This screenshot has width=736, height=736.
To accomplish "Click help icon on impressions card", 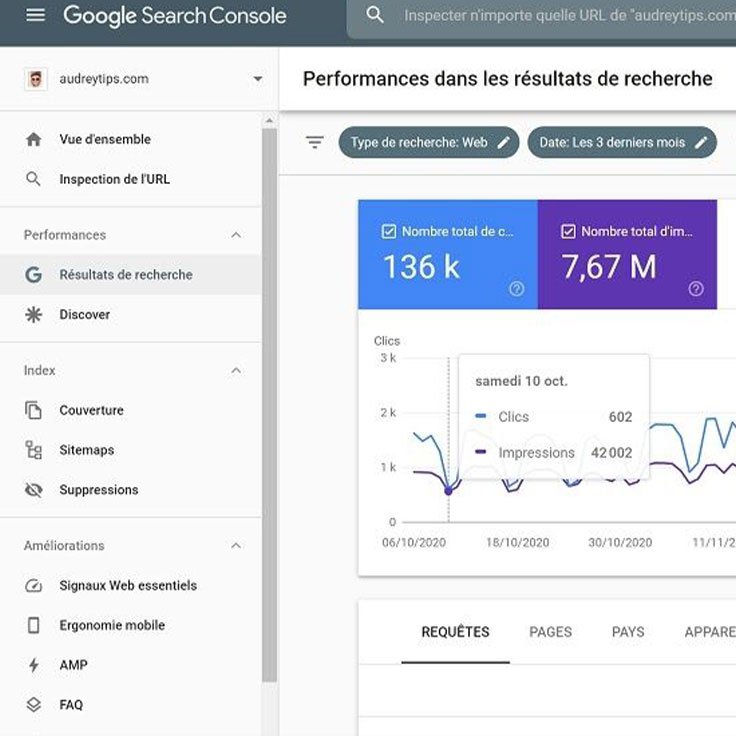I will pyautogui.click(x=696, y=289).
